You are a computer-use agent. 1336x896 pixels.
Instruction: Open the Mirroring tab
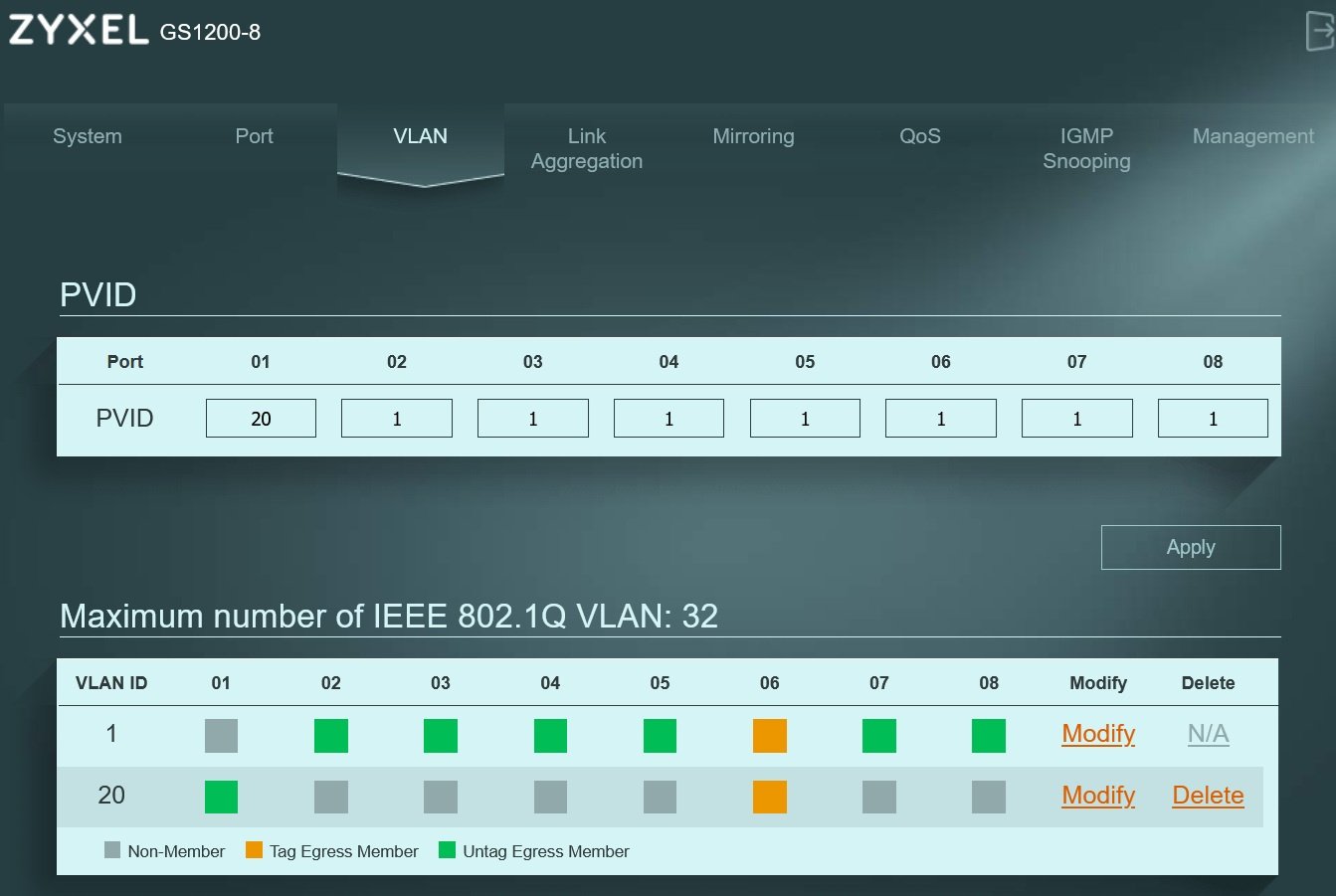tap(753, 136)
